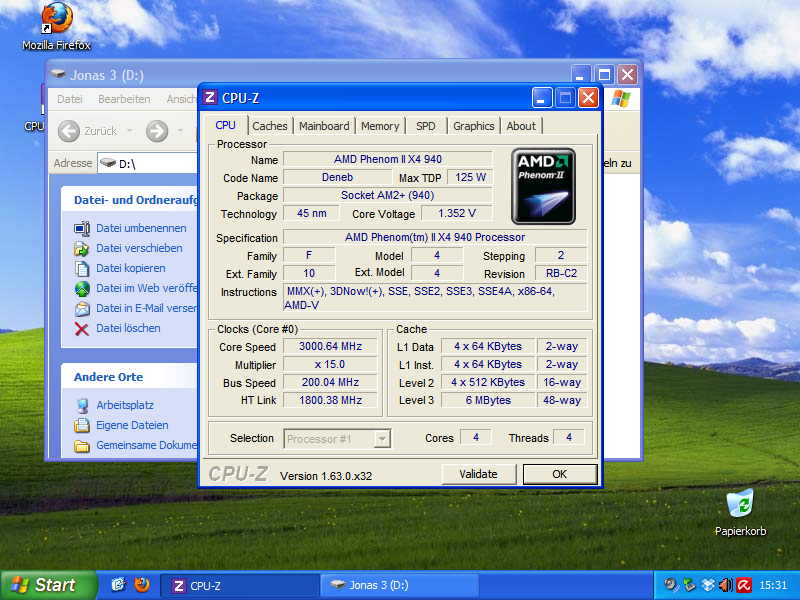Click the Revision value RB-C2
The height and width of the screenshot is (600, 800).
coord(561,273)
